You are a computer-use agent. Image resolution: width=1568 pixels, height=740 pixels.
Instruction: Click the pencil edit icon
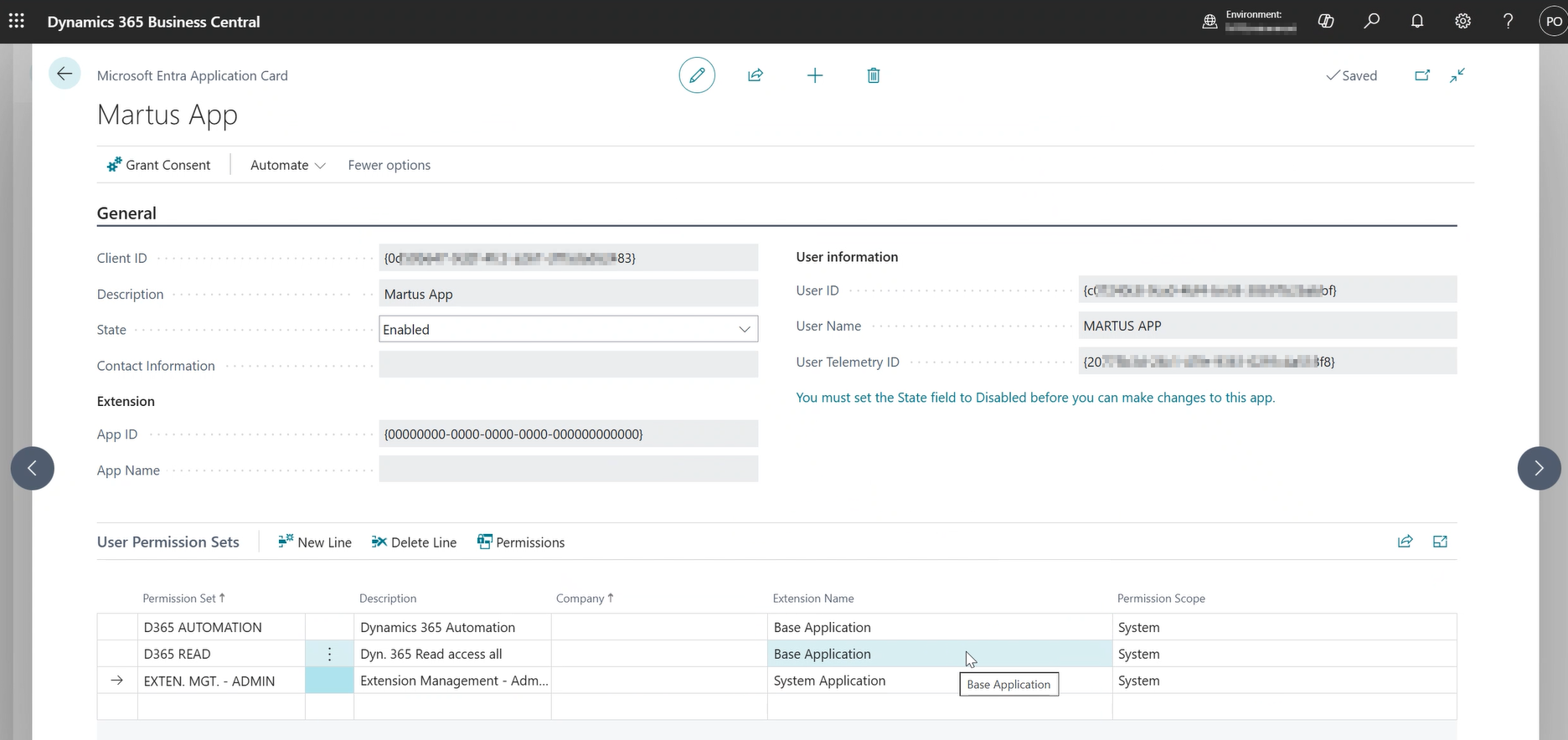697,75
